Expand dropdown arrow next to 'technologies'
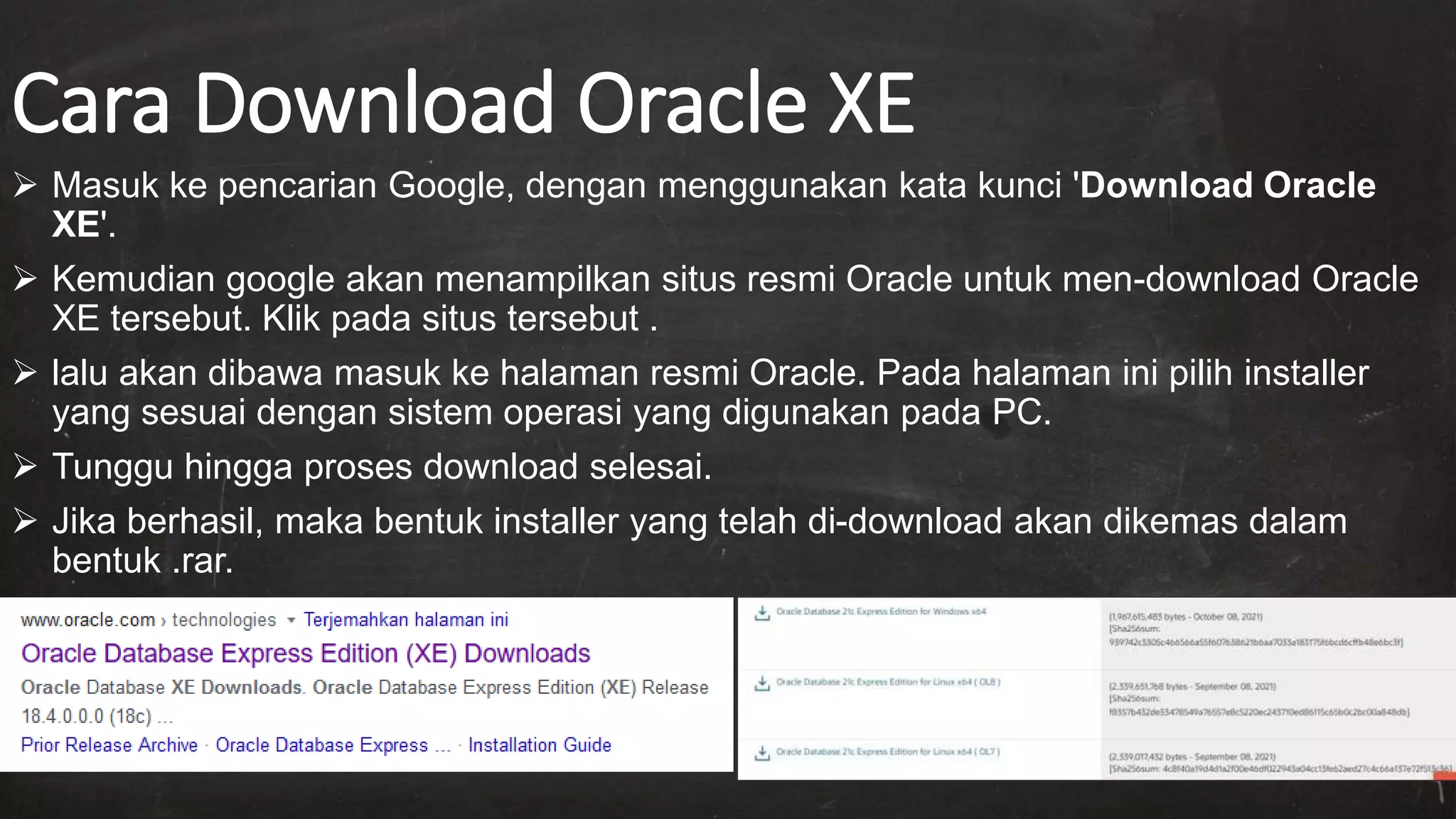The image size is (1456, 819). pos(291,621)
